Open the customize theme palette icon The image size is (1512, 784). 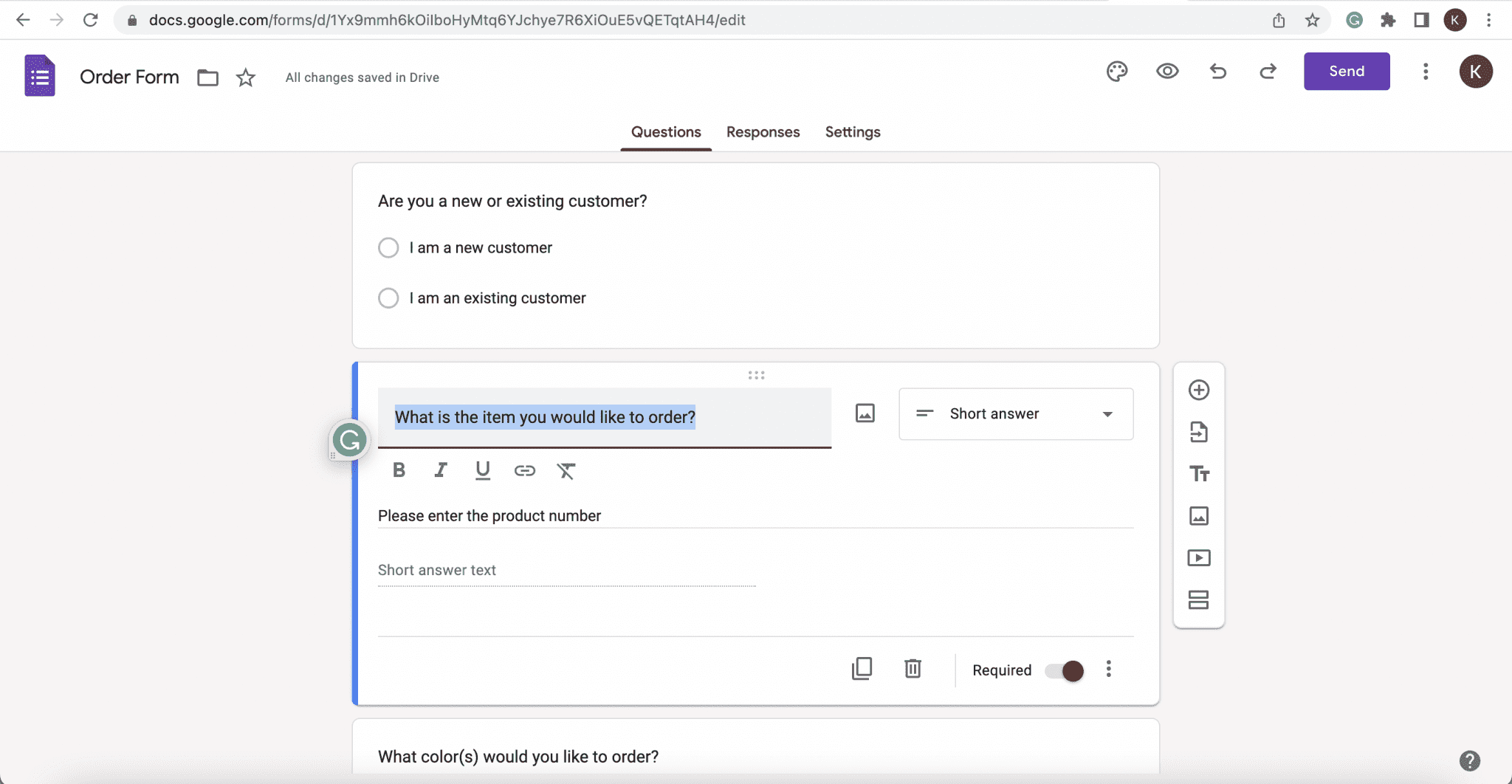[1117, 72]
